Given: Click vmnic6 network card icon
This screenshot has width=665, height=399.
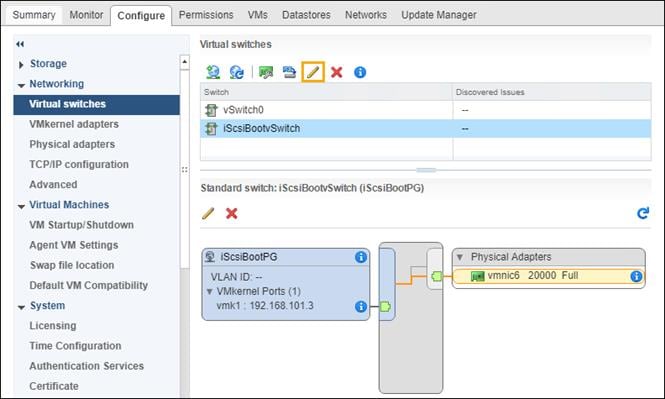Looking at the screenshot, I should click(x=478, y=276).
